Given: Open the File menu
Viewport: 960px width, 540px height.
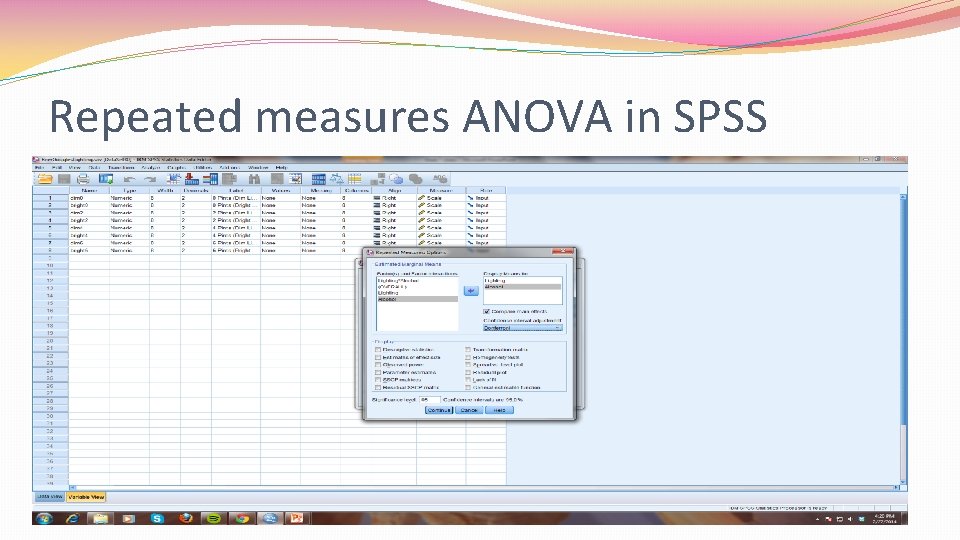Looking at the screenshot, I should (39, 167).
